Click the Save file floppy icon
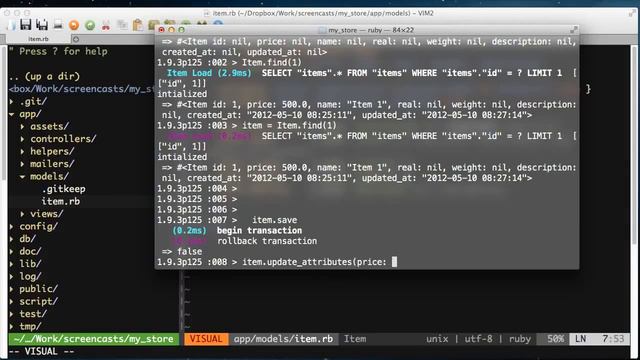The width and height of the screenshot is (640, 360). [x=26, y=25]
